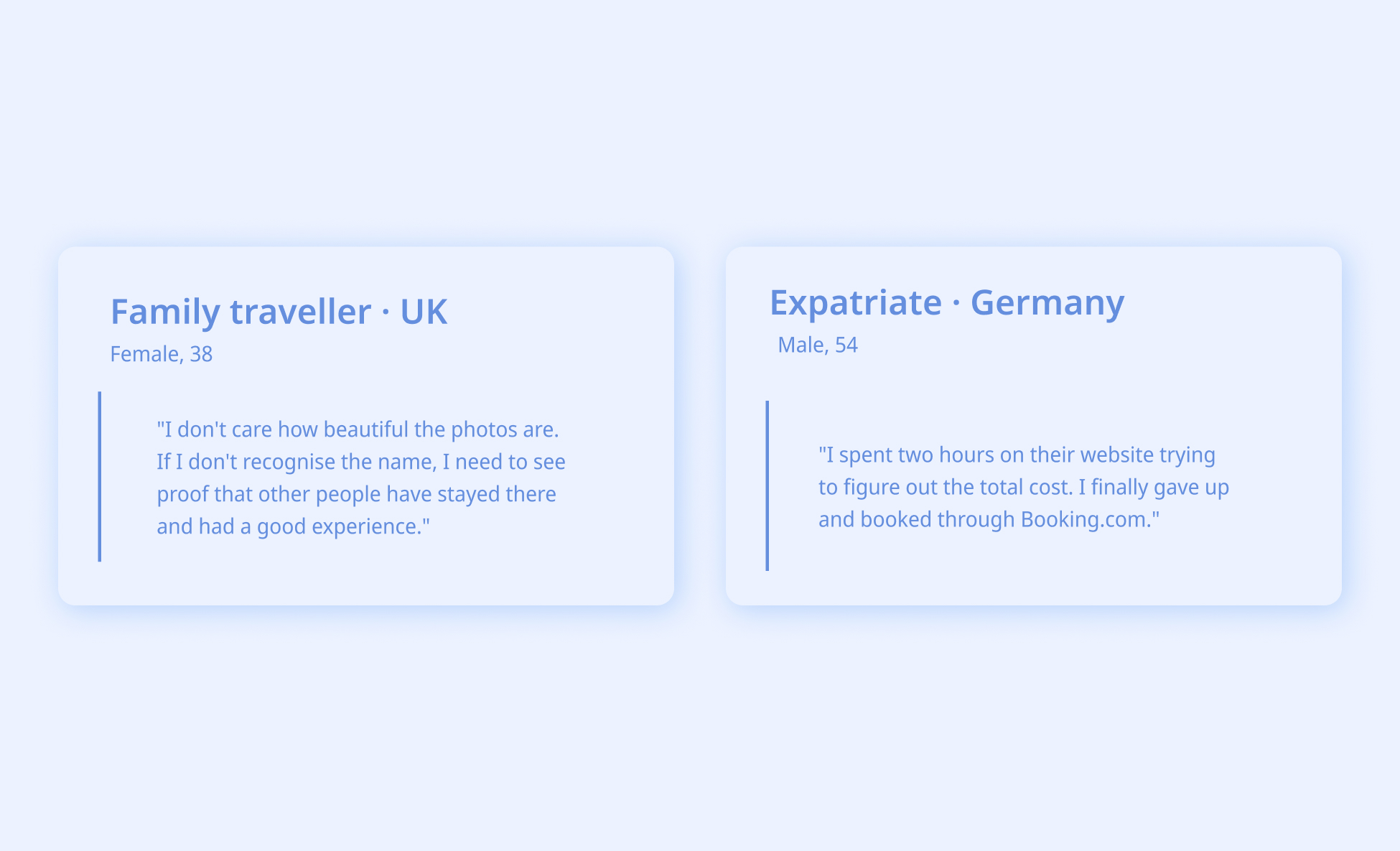Click the line starting "If I don't recognise the name"
Viewport: 1400px width, 851px height.
(x=361, y=462)
